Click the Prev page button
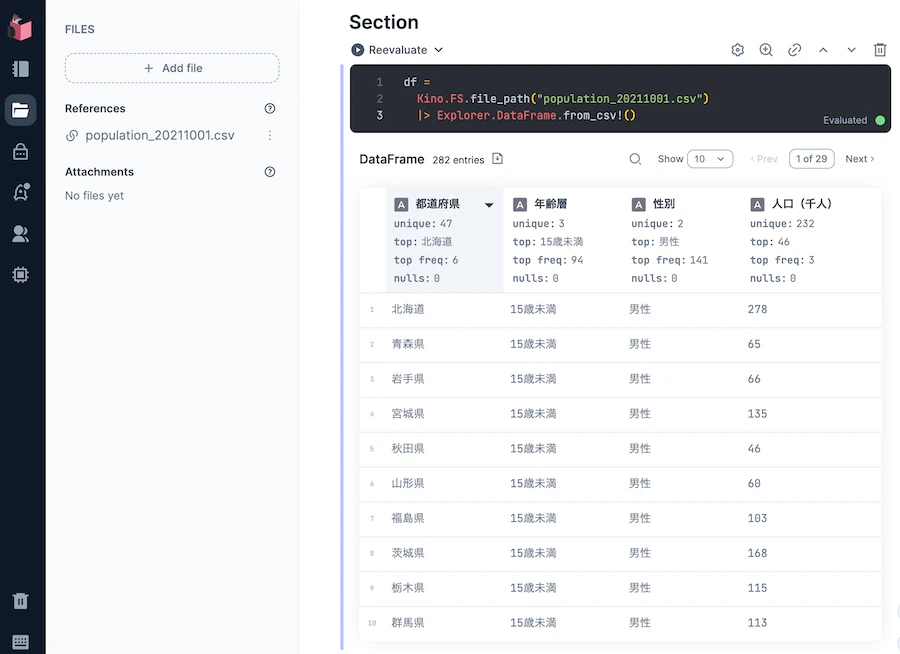 pyautogui.click(x=764, y=159)
